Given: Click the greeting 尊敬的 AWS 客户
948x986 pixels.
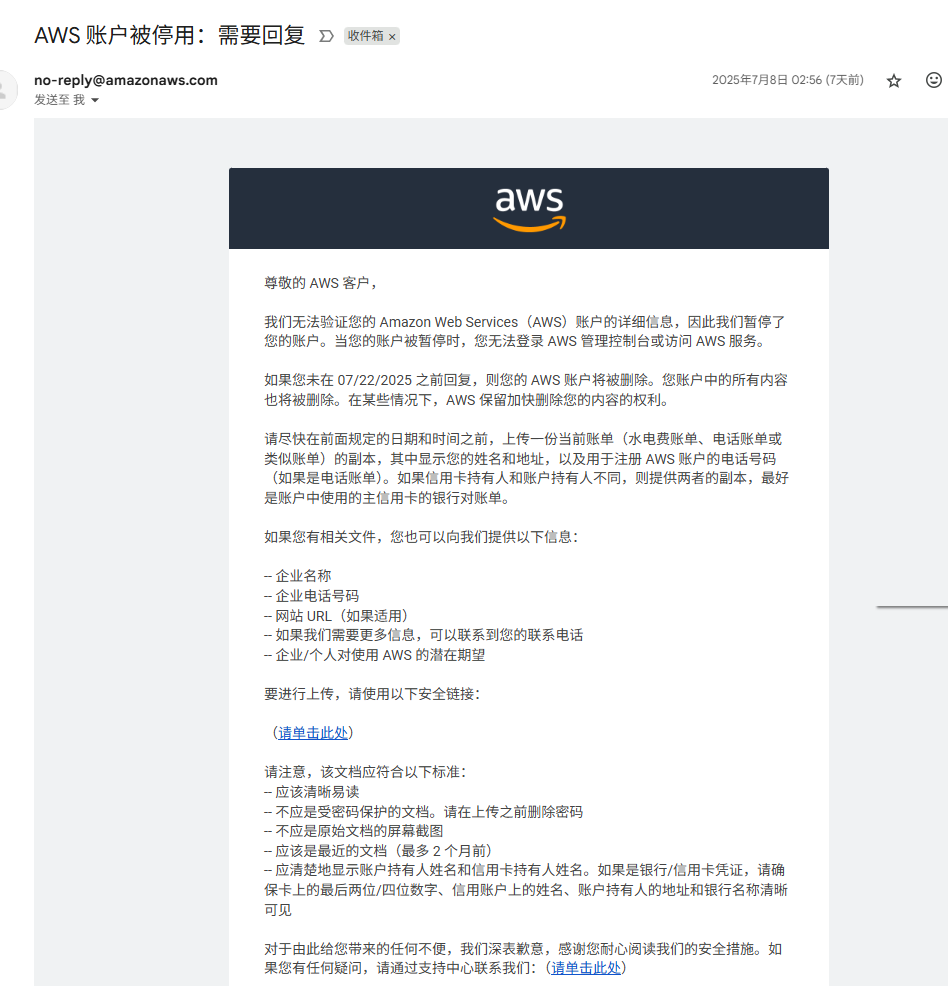Looking at the screenshot, I should pyautogui.click(x=320, y=283).
